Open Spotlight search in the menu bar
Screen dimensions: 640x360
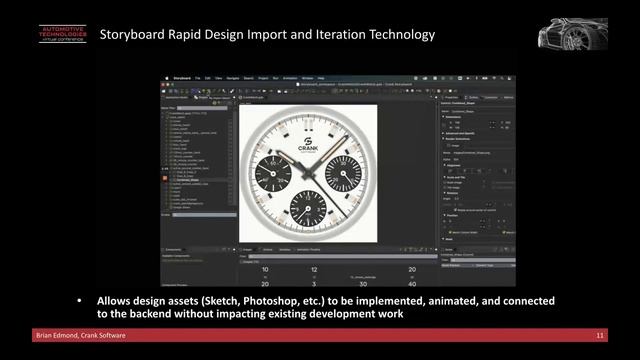(x=502, y=78)
